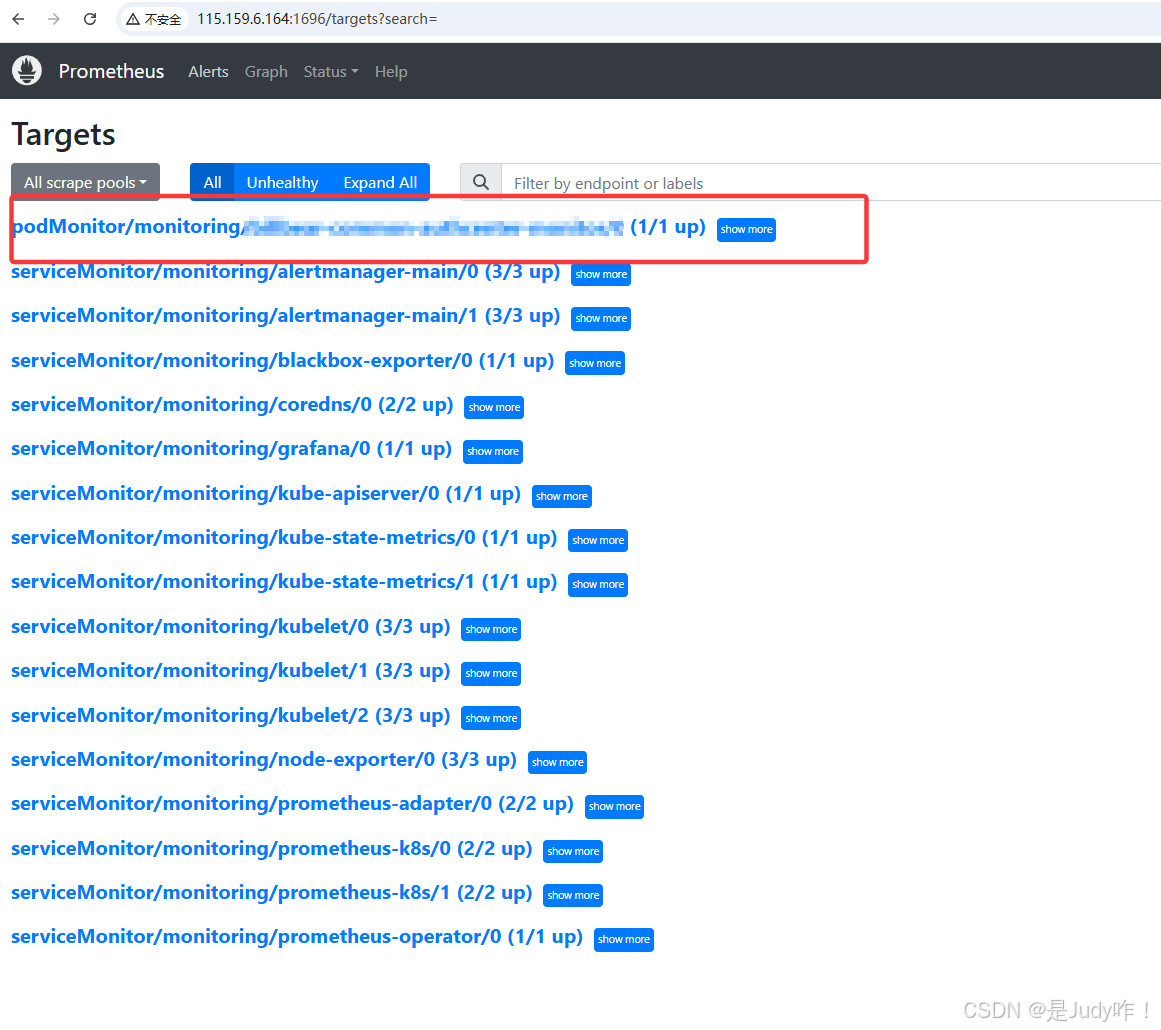The image size is (1161, 1030).
Task: Show more for kubelet/2
Action: click(x=491, y=718)
